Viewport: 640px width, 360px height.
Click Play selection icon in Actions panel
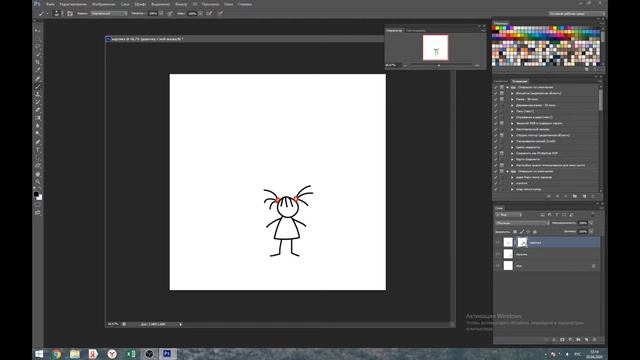566,196
